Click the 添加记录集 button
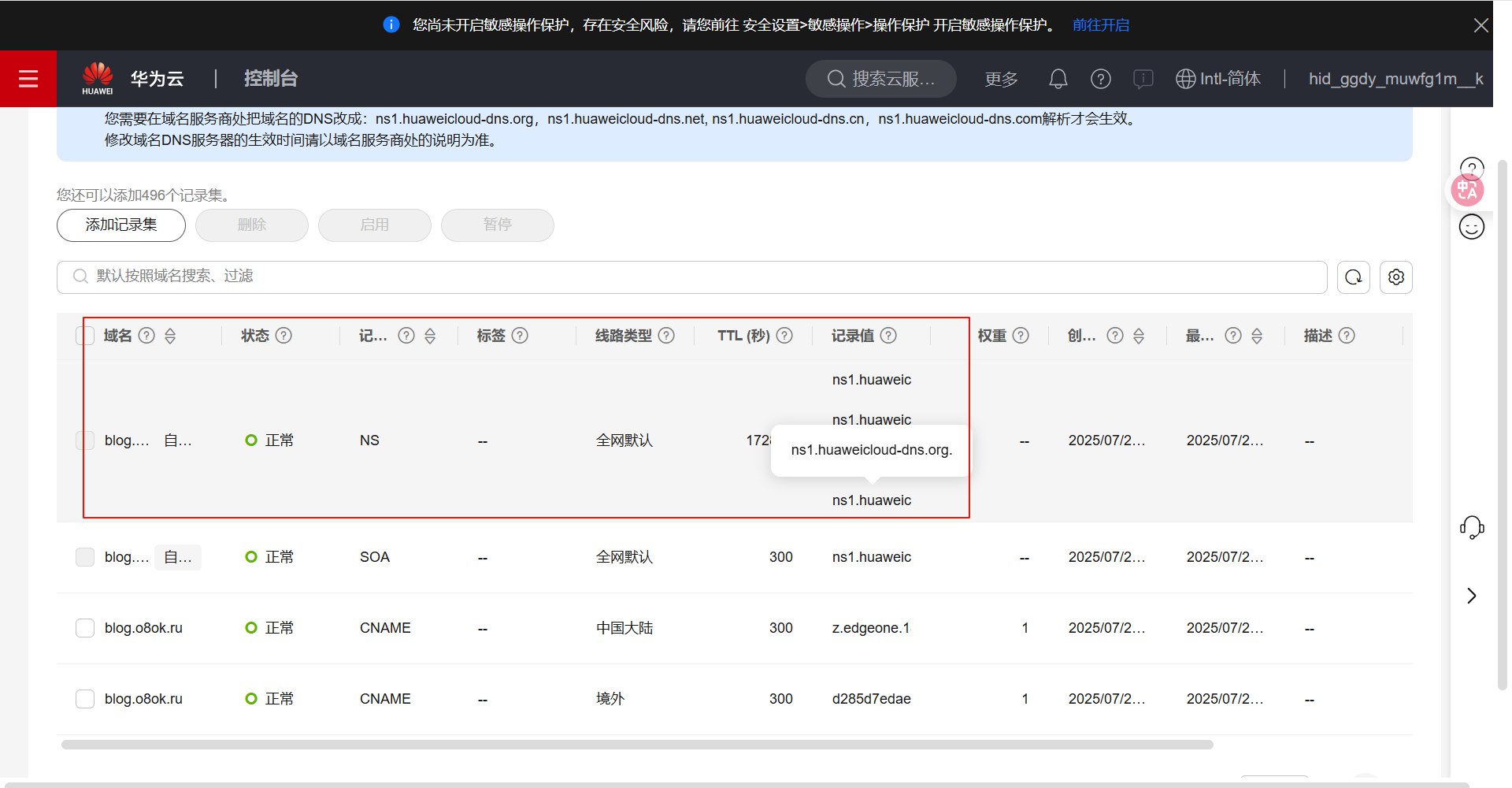 click(121, 225)
